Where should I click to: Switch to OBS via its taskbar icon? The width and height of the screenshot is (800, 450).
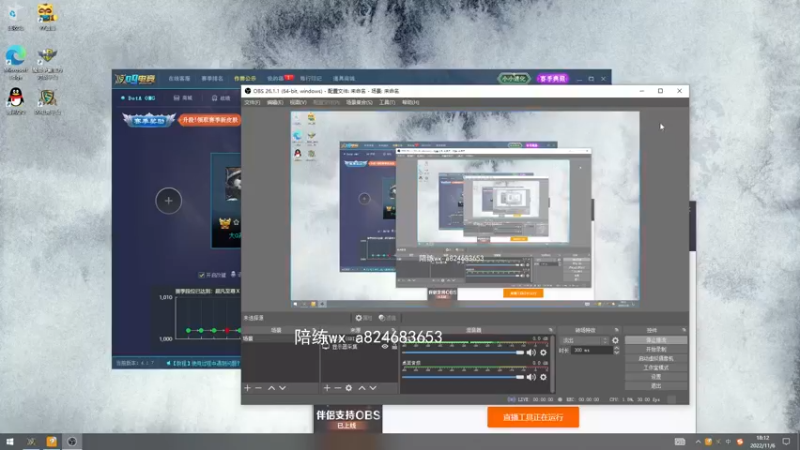[x=72, y=441]
